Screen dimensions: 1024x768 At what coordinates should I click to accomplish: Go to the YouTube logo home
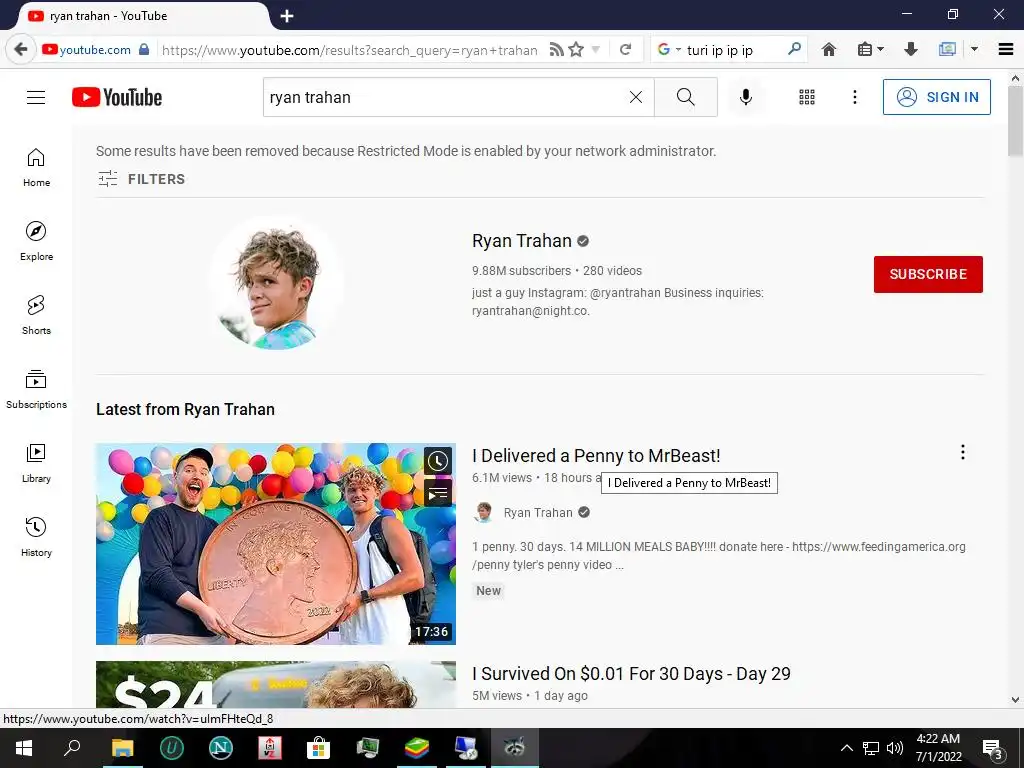117,97
